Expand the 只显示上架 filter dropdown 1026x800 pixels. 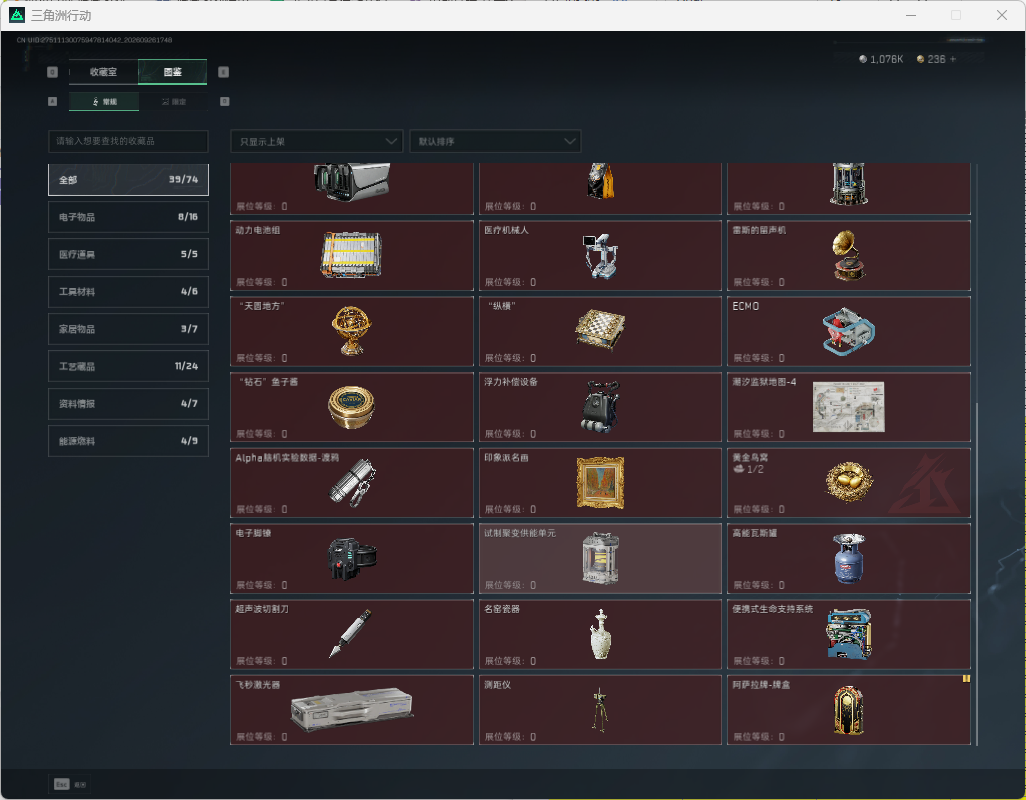point(317,141)
